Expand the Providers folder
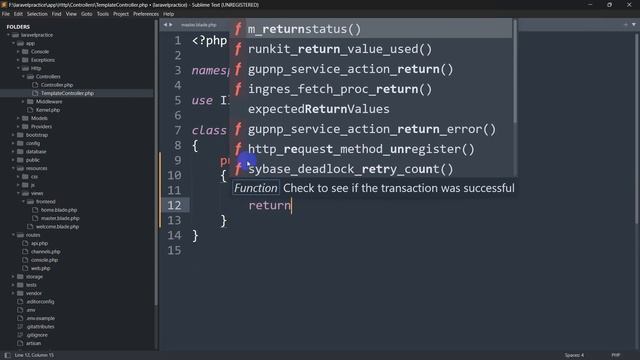Screen dimensions: 640x360 pos(18,127)
